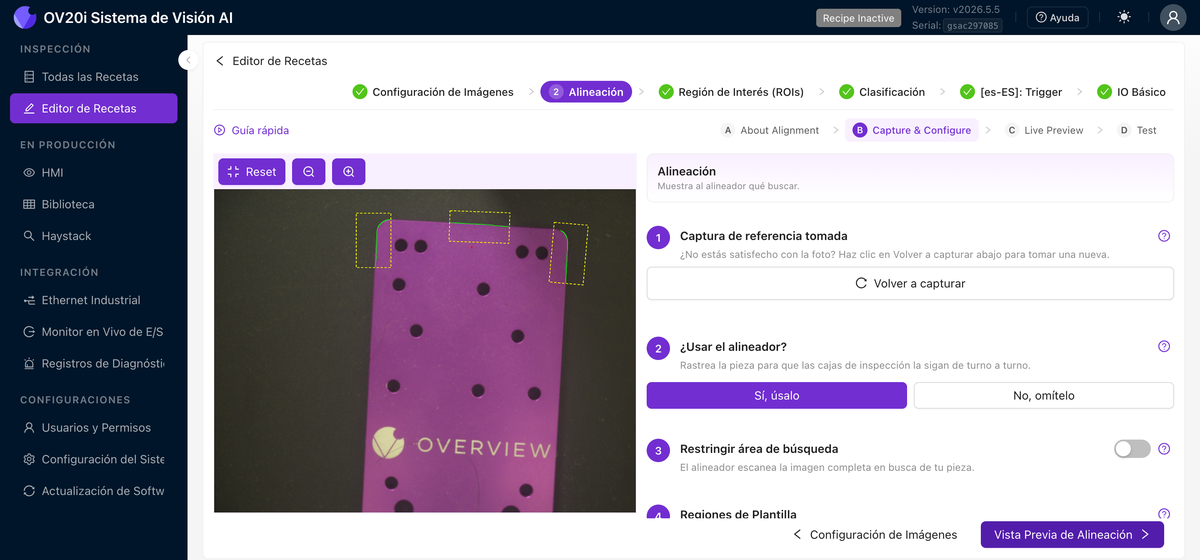
Task: Open the user profile avatar
Action: click(1173, 17)
